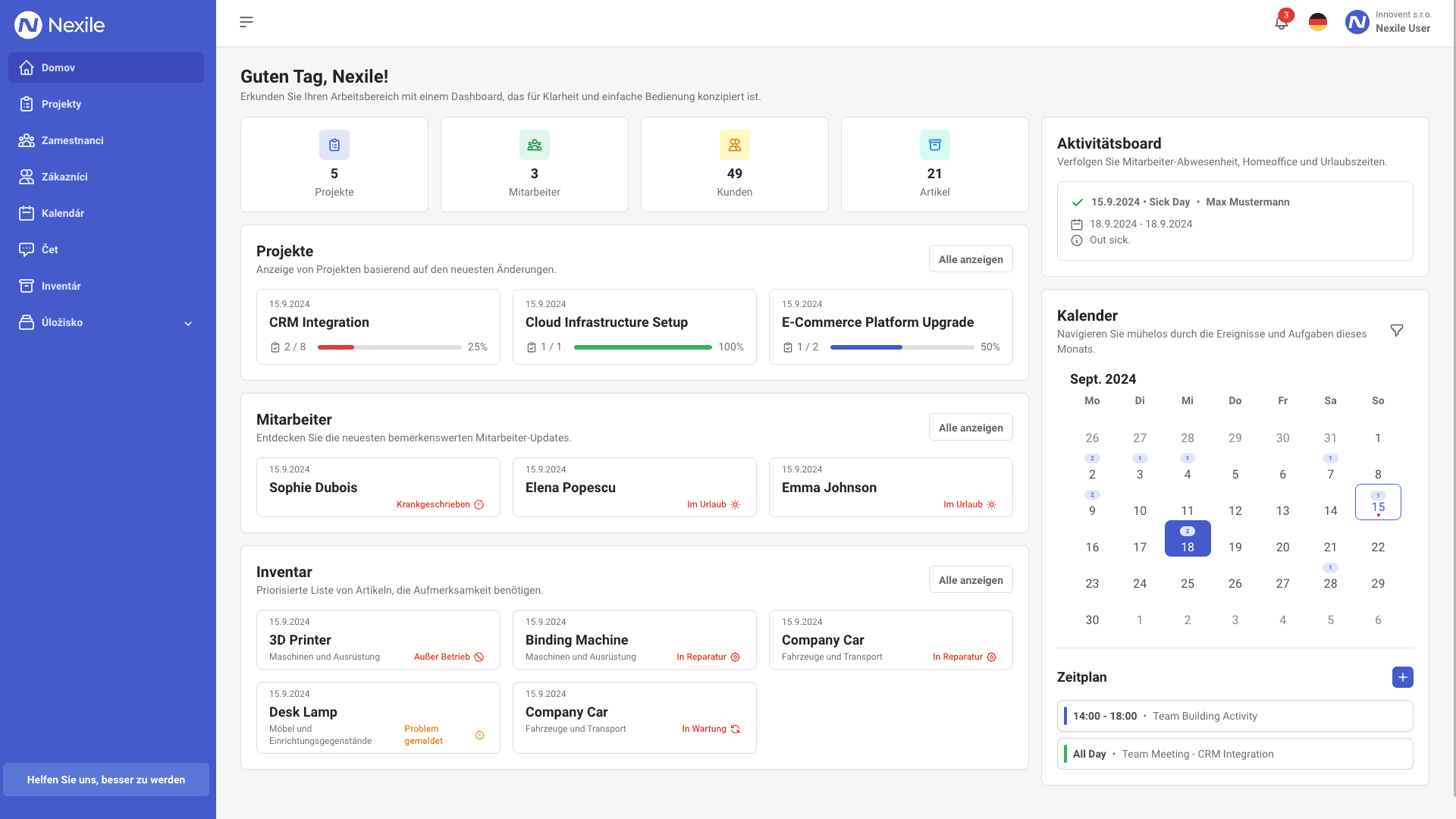Click In Reparatur icon on Company Car
Viewport: 1456px width, 819px height.
point(991,657)
